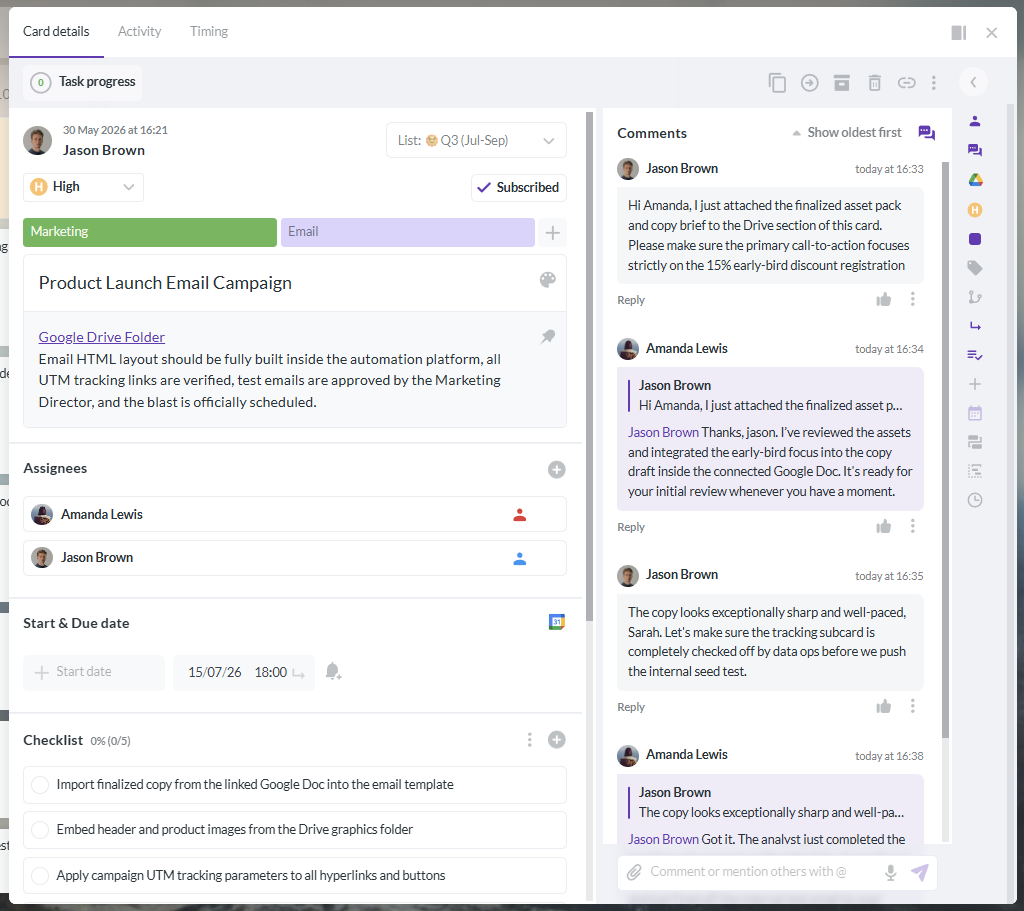Screen dimensions: 1024x911
Task: Open the assignees icon in right sidebar
Action: click(x=975, y=121)
